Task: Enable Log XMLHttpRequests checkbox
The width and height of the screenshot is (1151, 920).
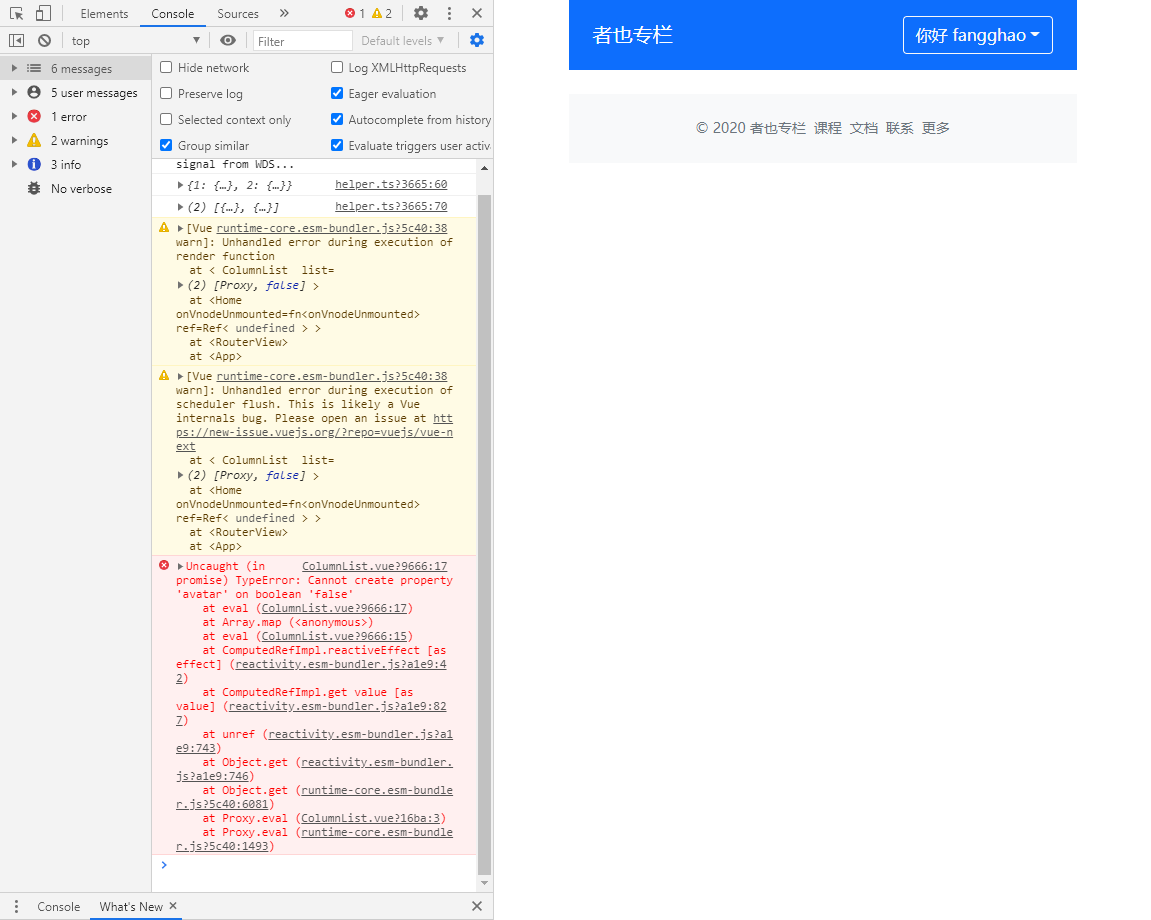Action: click(x=337, y=68)
